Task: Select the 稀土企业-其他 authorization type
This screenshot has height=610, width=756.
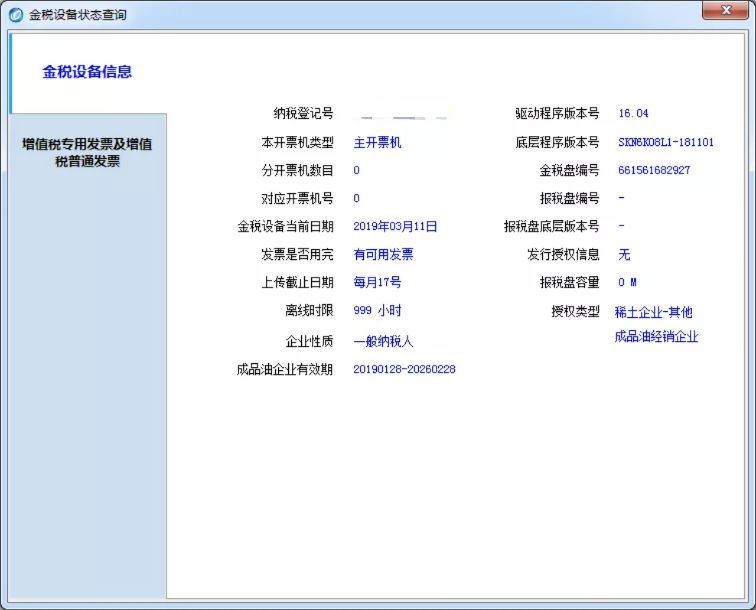Action: (653, 312)
